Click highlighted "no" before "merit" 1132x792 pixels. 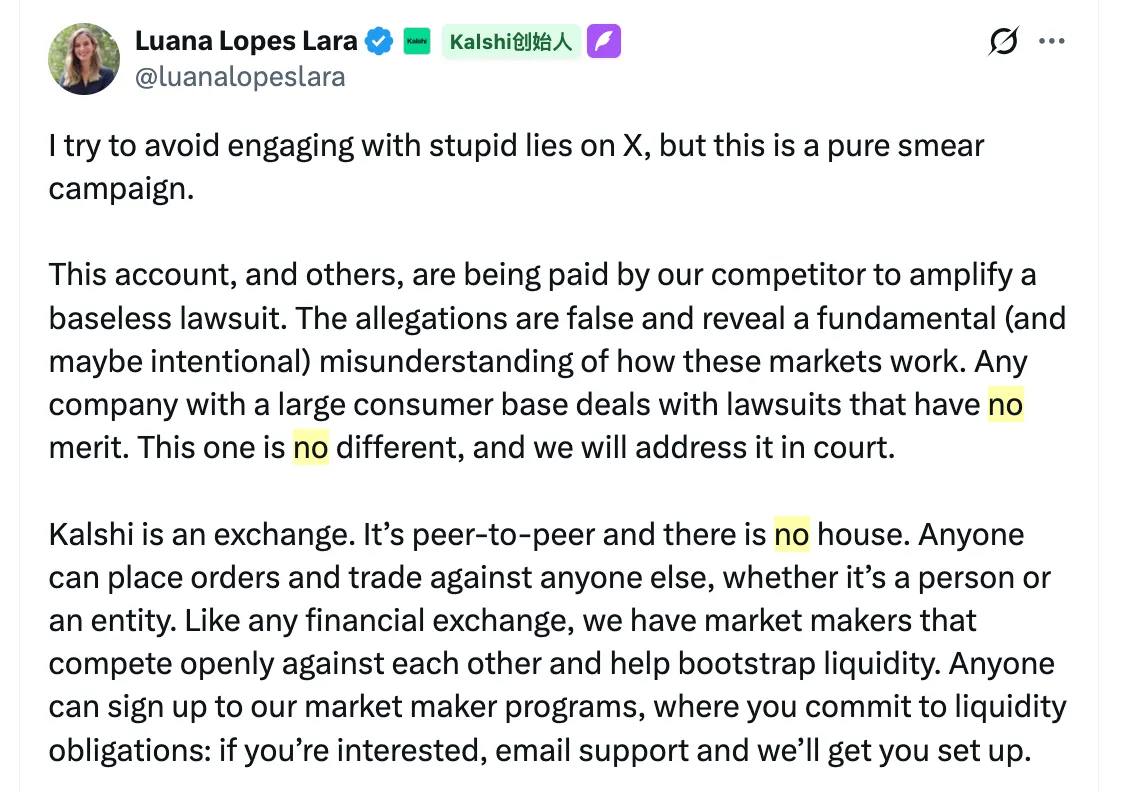pos(1005,404)
